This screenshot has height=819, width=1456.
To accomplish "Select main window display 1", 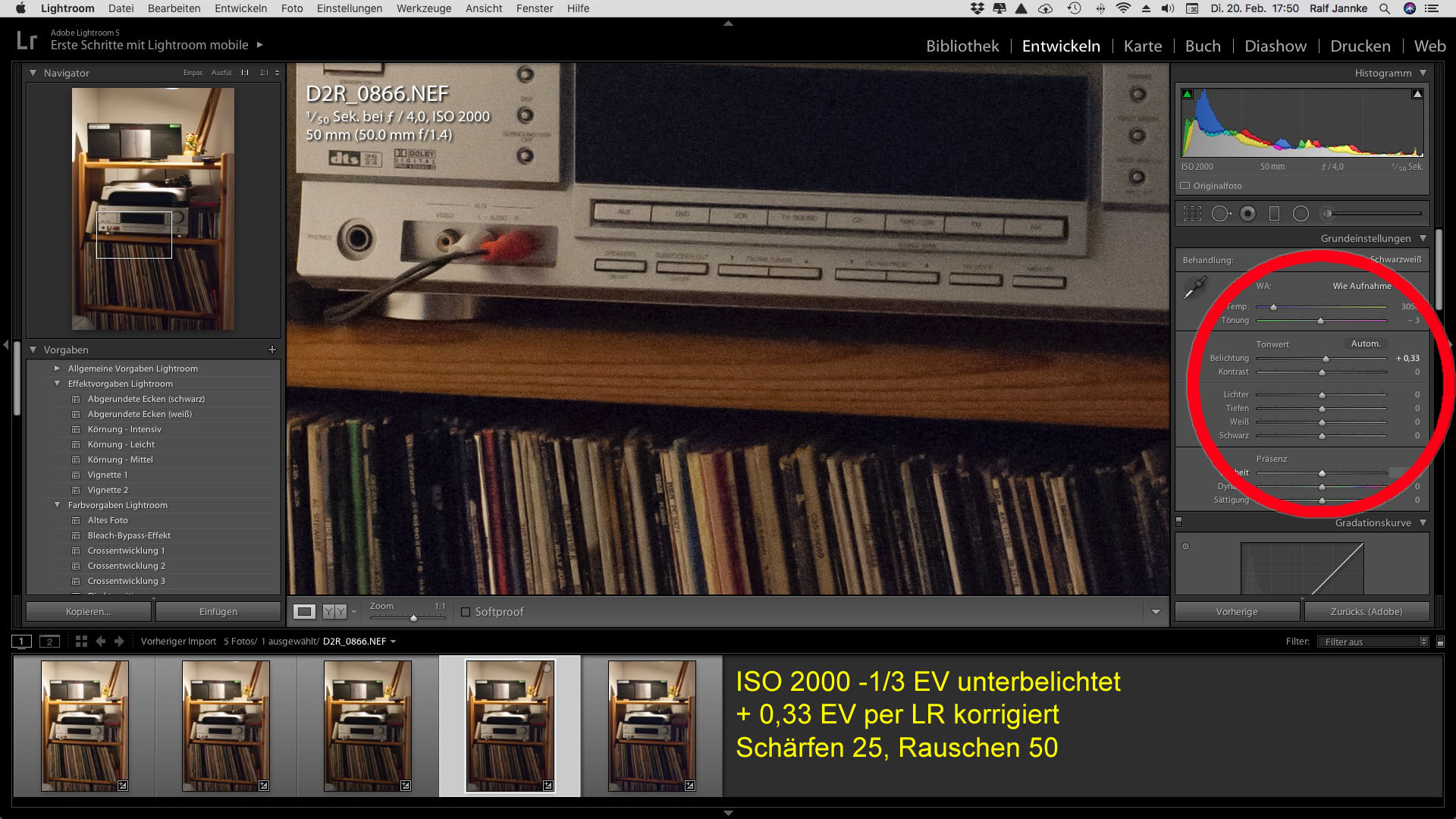I will pyautogui.click(x=22, y=641).
